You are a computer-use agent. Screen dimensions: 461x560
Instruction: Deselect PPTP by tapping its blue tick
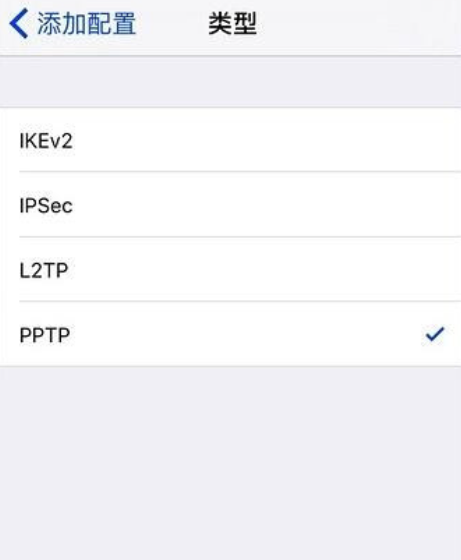(x=435, y=335)
